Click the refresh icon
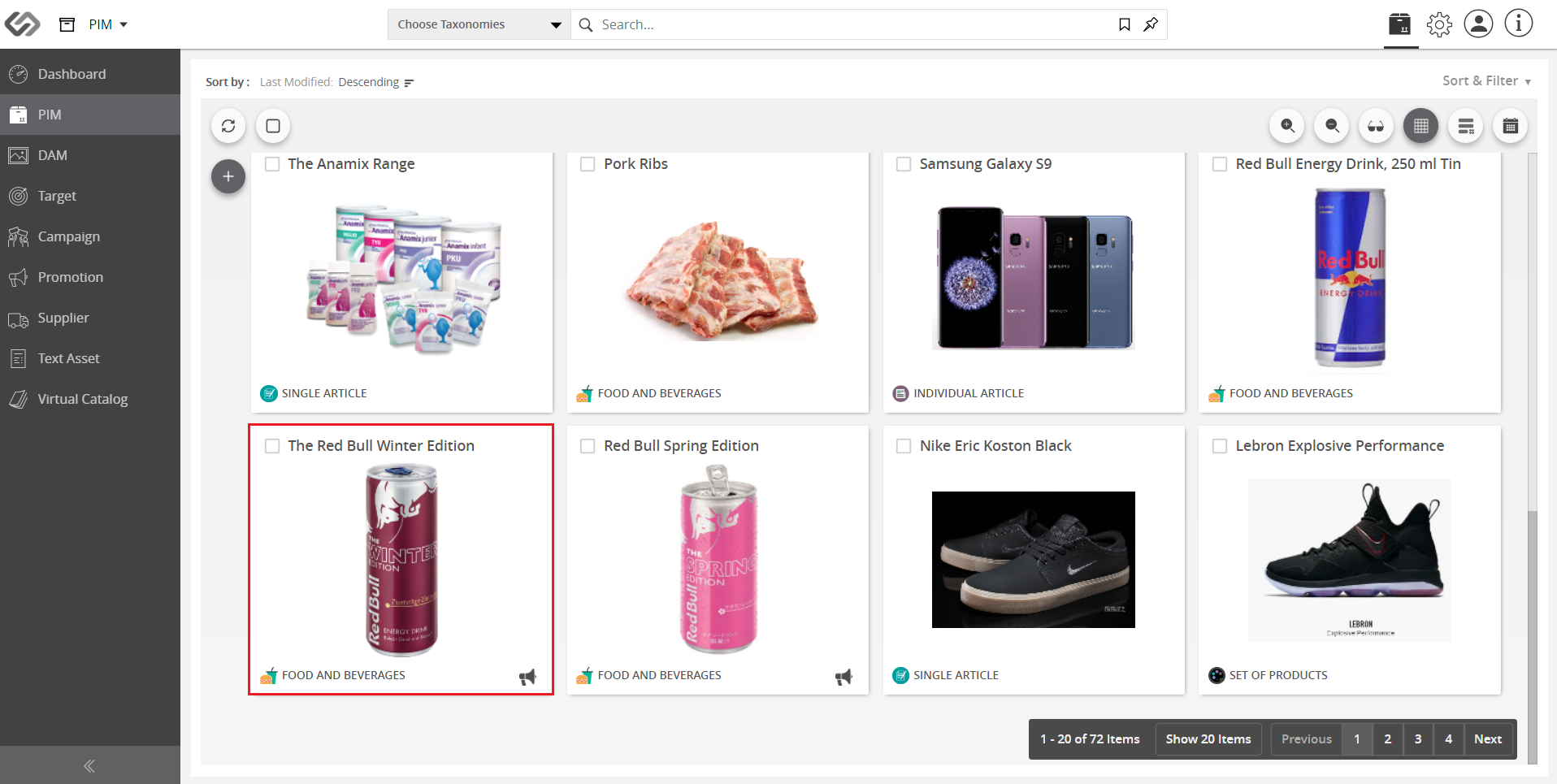This screenshot has height=784, width=1557. pos(228,126)
